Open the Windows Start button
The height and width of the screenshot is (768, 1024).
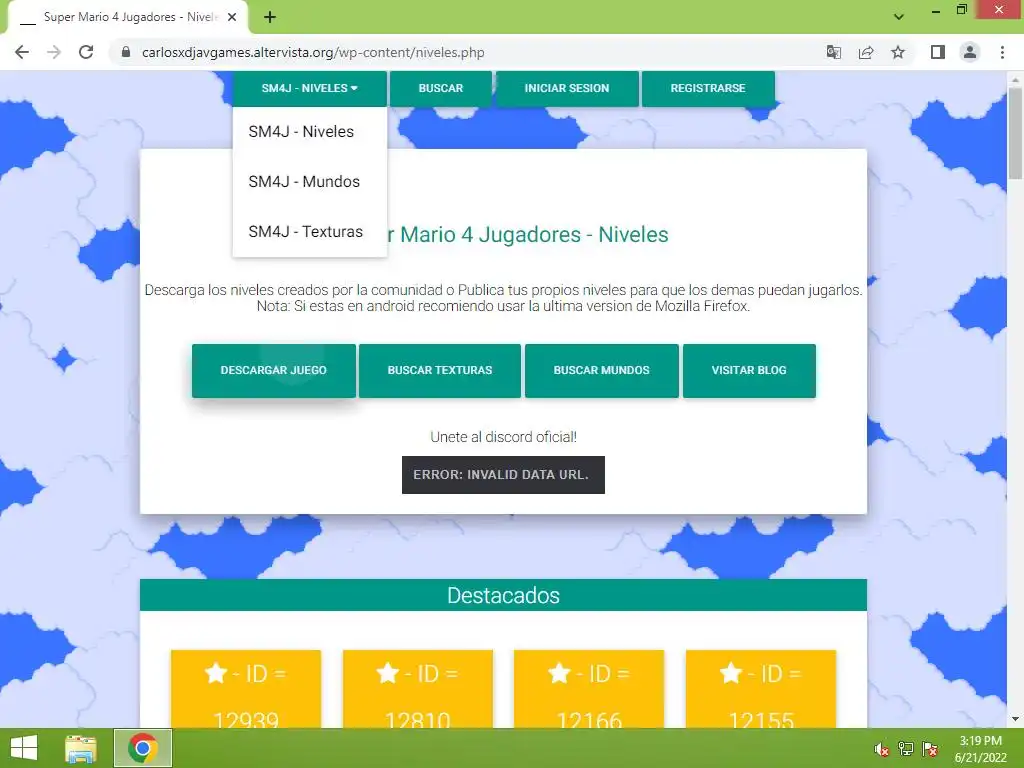pos(24,748)
